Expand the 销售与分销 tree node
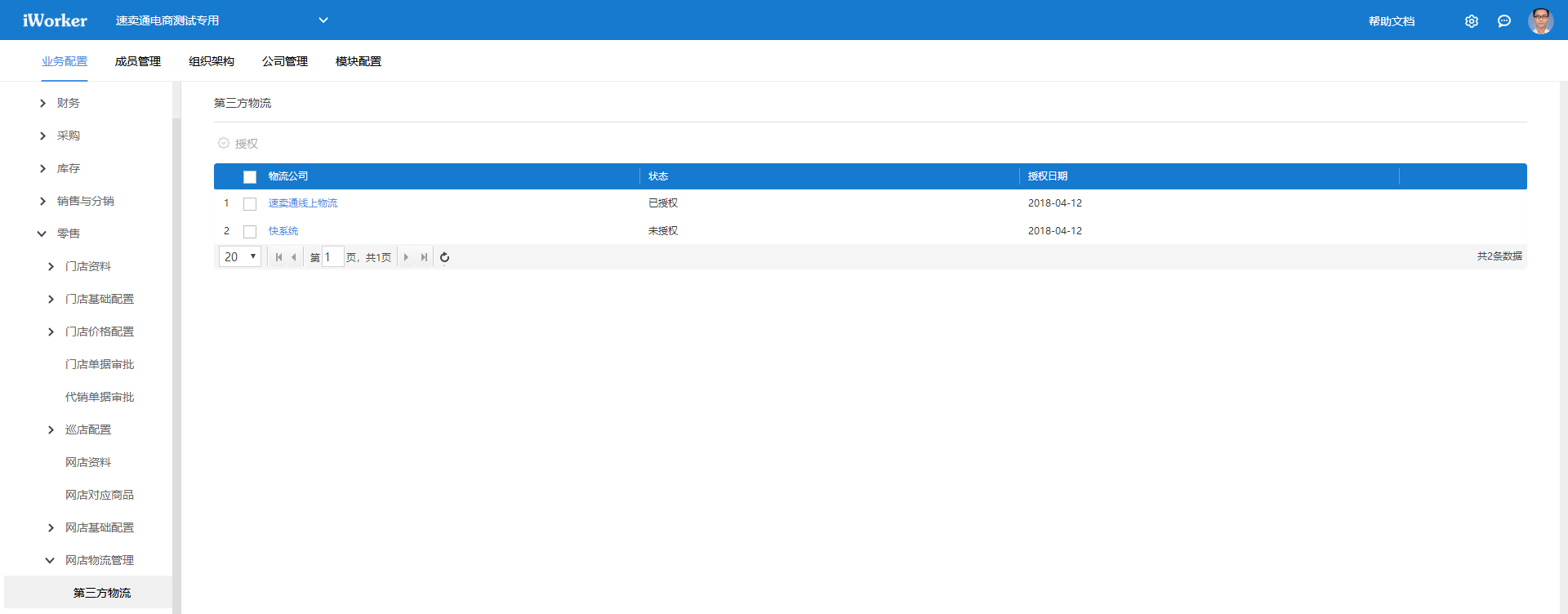This screenshot has width=1568, height=614. click(42, 201)
